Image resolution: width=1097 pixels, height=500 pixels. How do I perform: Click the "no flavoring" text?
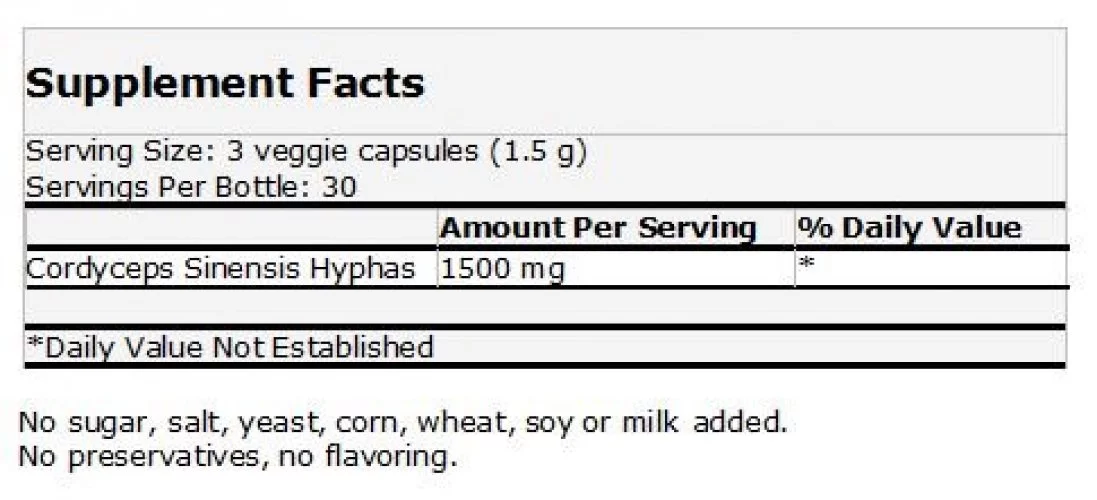click(367, 459)
